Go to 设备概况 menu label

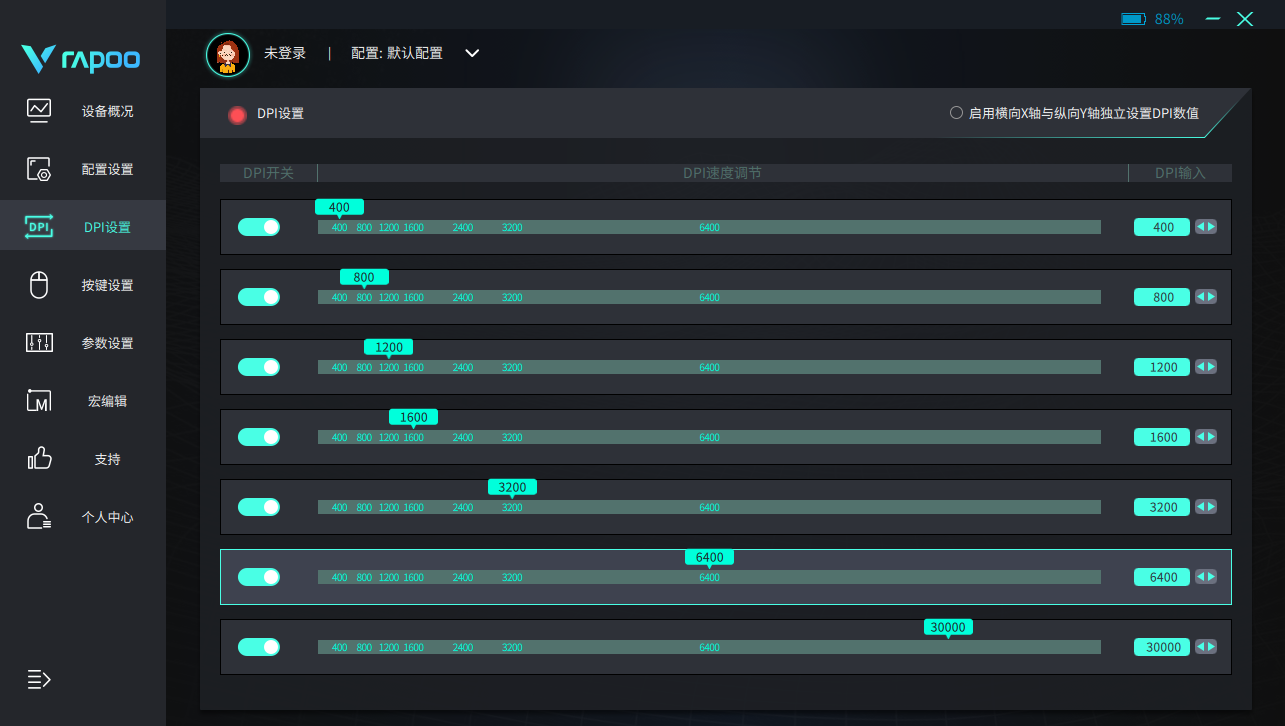tap(108, 111)
